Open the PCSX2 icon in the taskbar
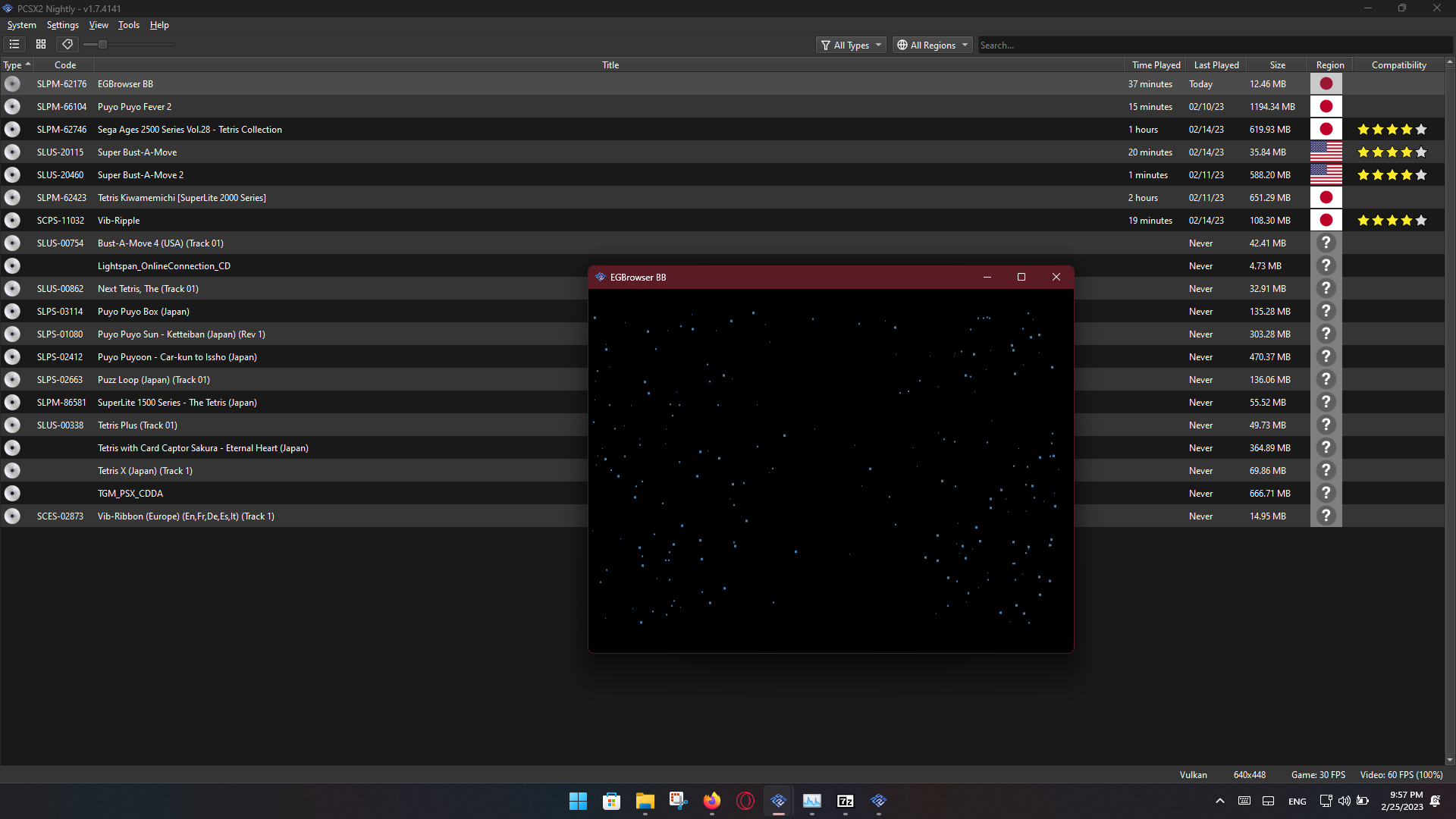This screenshot has width=1456, height=819. pos(778,801)
